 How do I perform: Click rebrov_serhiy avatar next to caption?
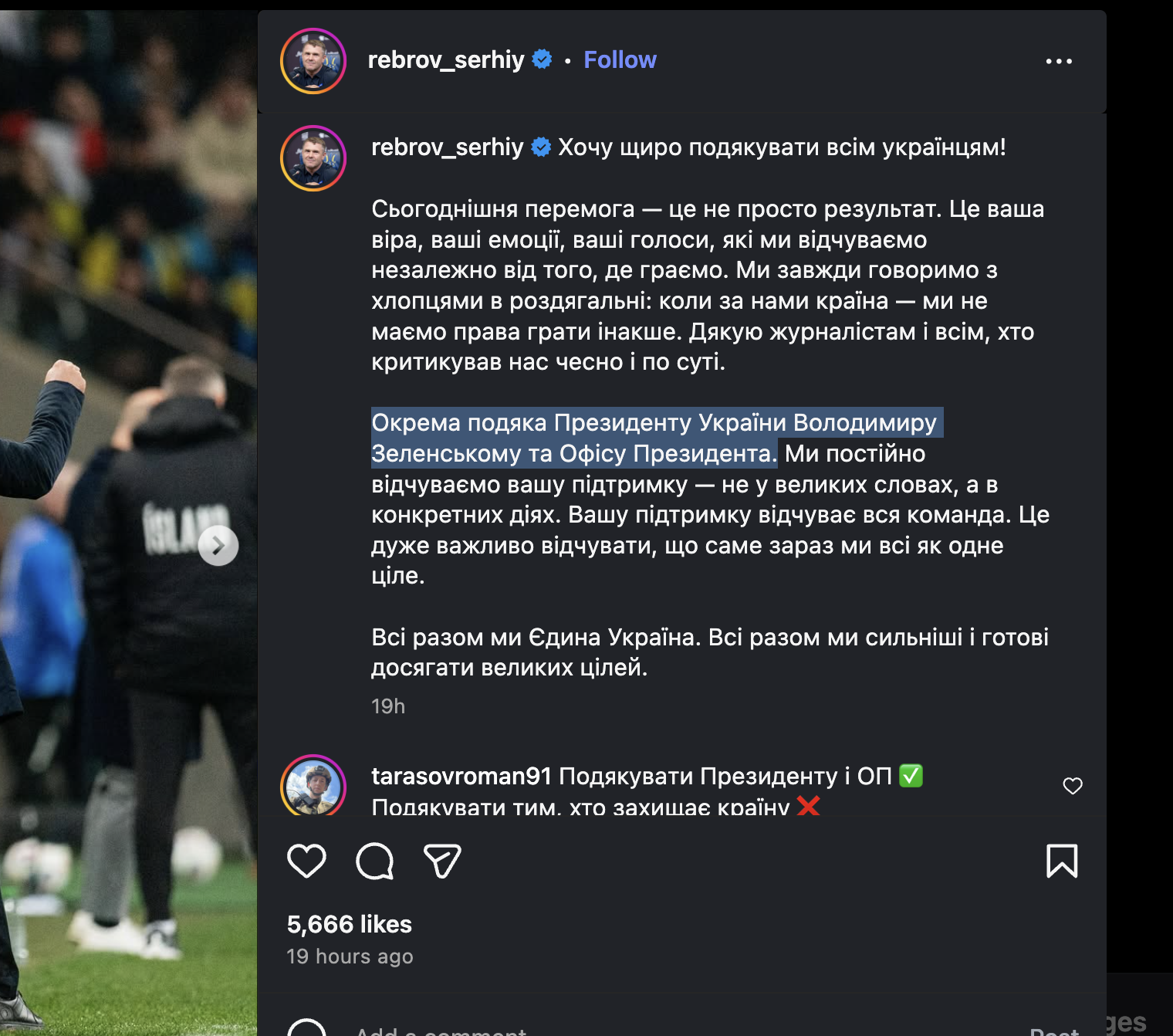point(313,158)
